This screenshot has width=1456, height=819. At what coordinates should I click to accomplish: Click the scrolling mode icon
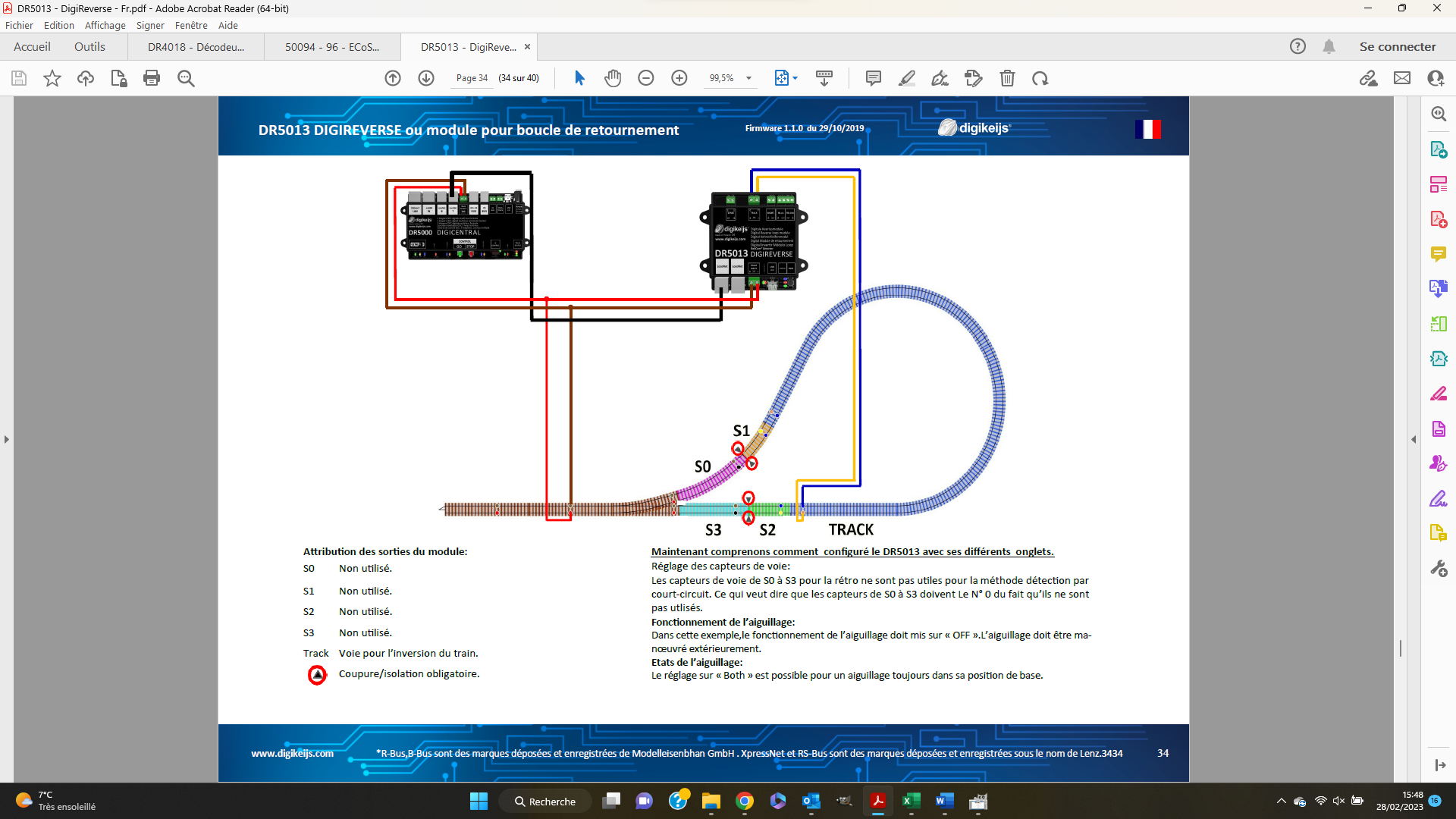click(824, 78)
